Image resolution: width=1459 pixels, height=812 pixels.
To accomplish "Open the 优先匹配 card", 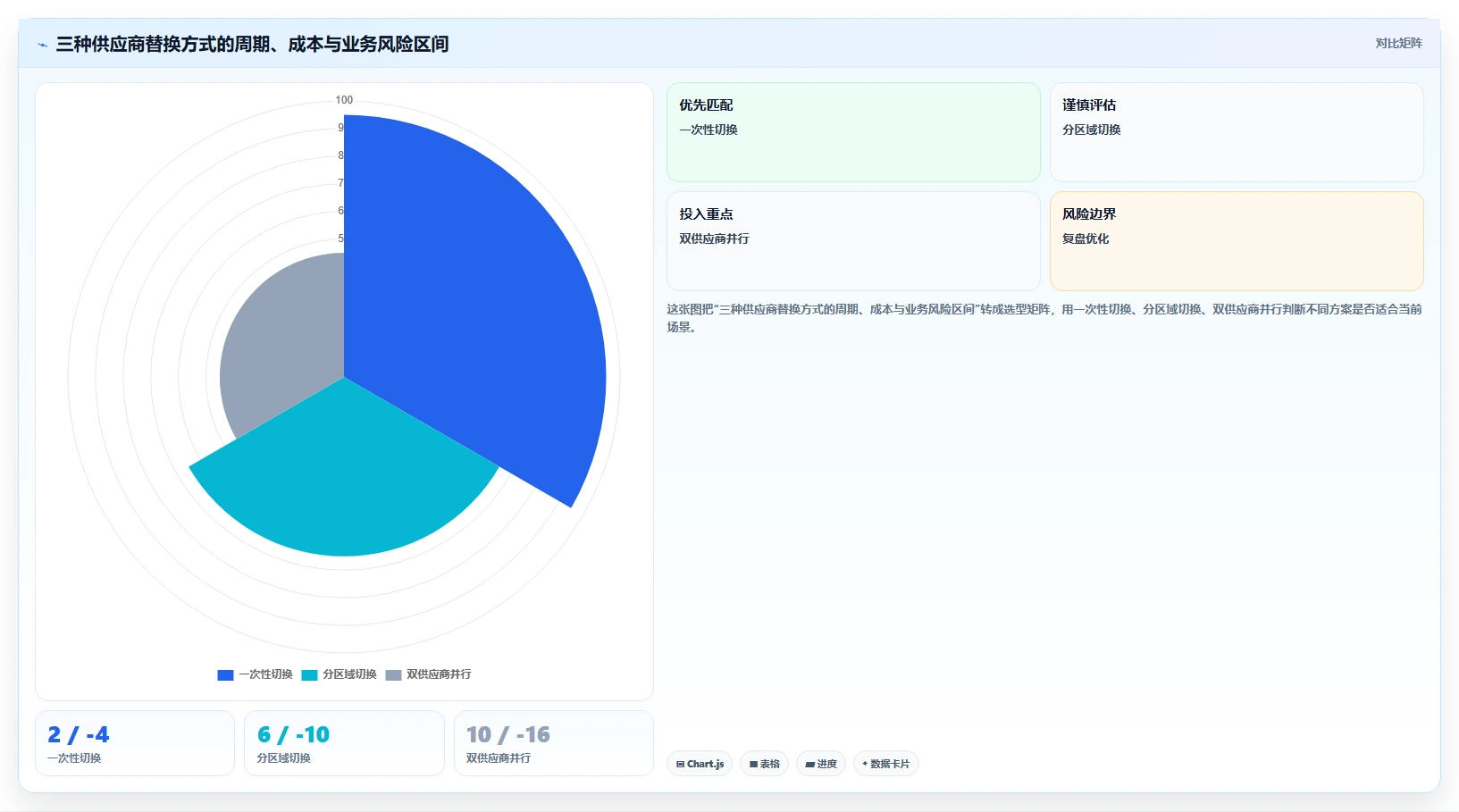I will (x=853, y=132).
